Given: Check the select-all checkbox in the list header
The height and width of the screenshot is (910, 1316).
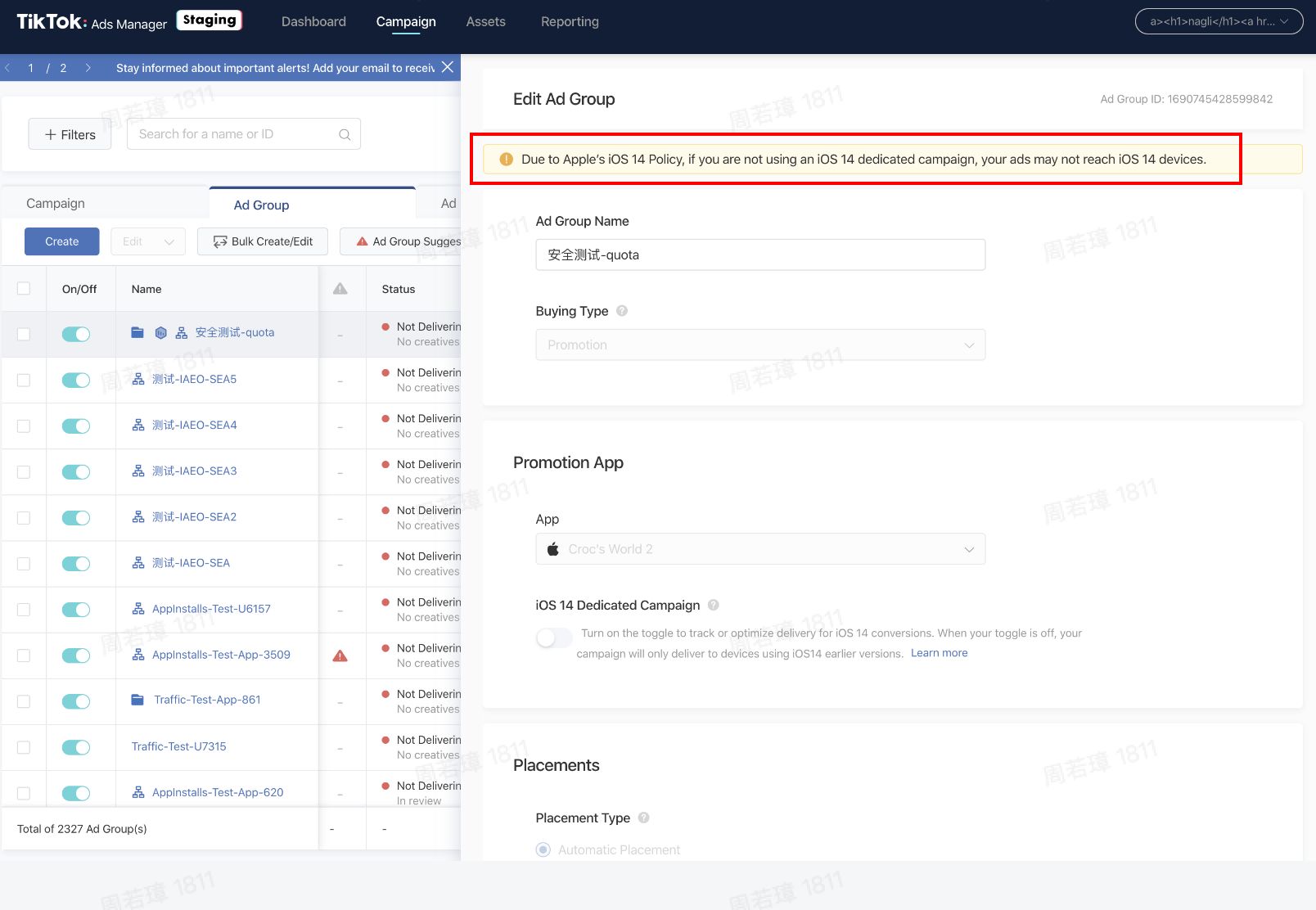Looking at the screenshot, I should point(23,288).
